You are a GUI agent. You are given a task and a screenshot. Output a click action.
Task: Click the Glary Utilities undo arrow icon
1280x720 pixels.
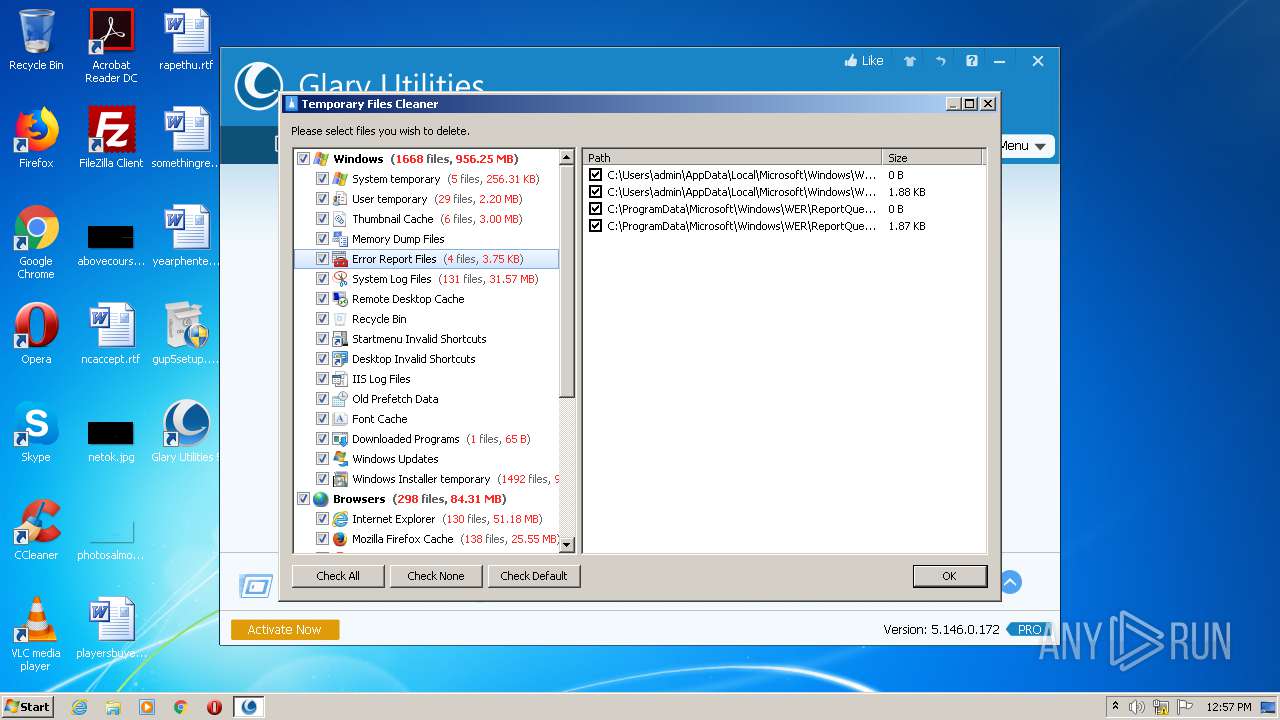(940, 61)
